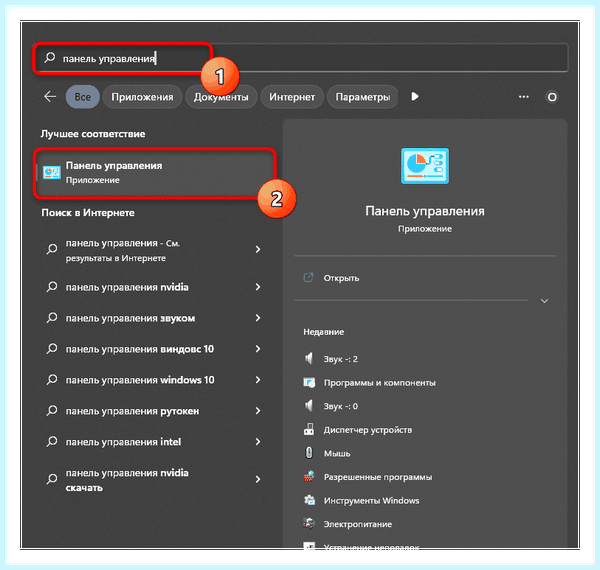Click 'Панель управления' title in preview pane
This screenshot has width=600, height=570.
(x=425, y=211)
